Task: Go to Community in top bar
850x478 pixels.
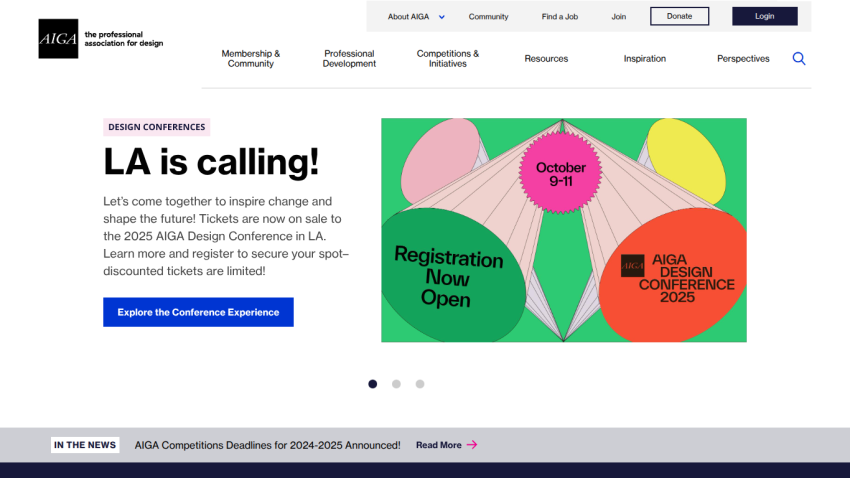Action: tap(488, 17)
